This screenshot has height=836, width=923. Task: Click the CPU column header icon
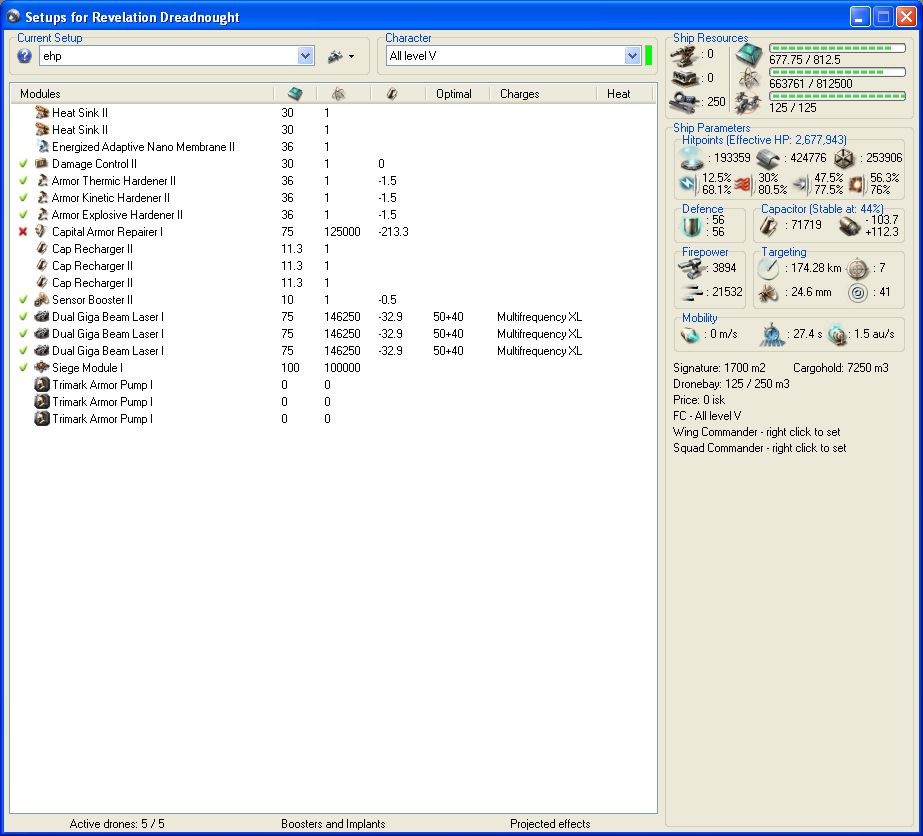pos(294,94)
